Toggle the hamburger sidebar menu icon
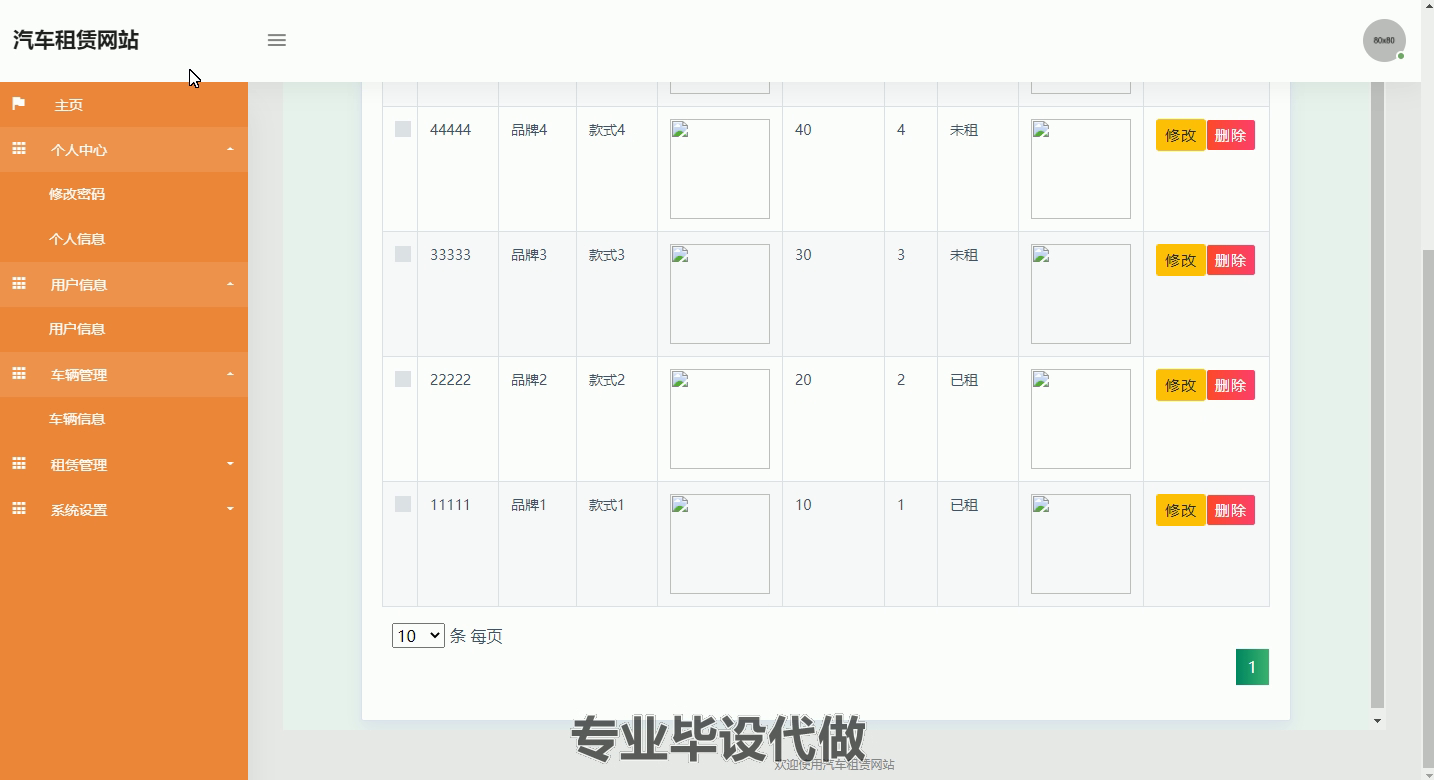This screenshot has height=780, width=1434. click(277, 40)
